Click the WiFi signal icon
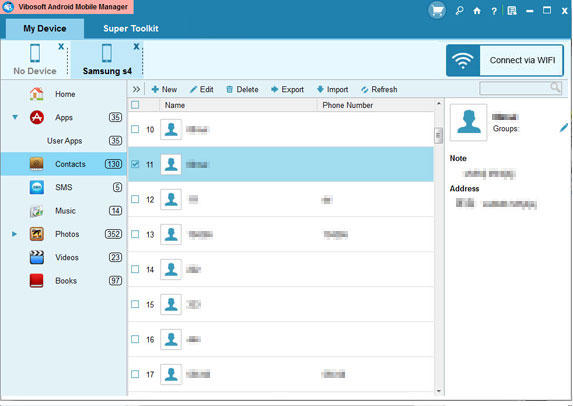573x406 pixels. point(463,60)
